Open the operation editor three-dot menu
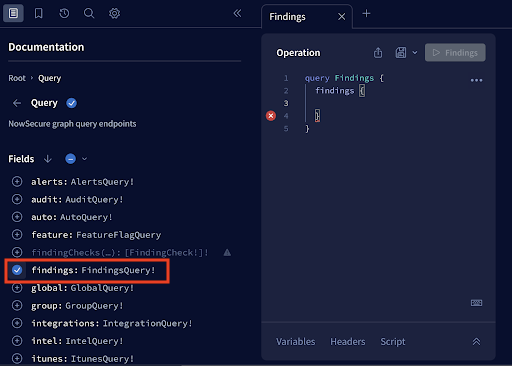 (476, 80)
